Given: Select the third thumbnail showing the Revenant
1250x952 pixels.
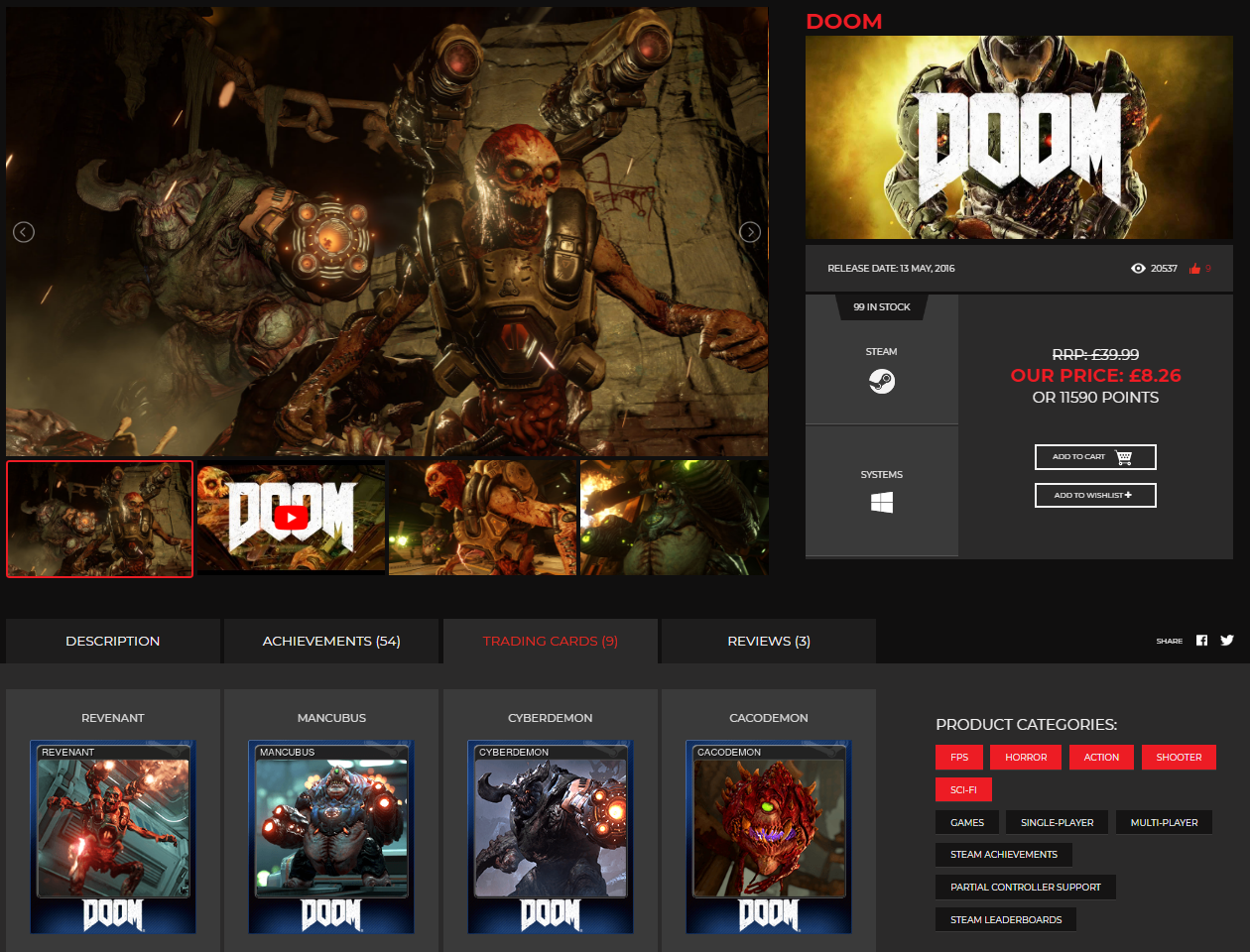Looking at the screenshot, I should (482, 518).
